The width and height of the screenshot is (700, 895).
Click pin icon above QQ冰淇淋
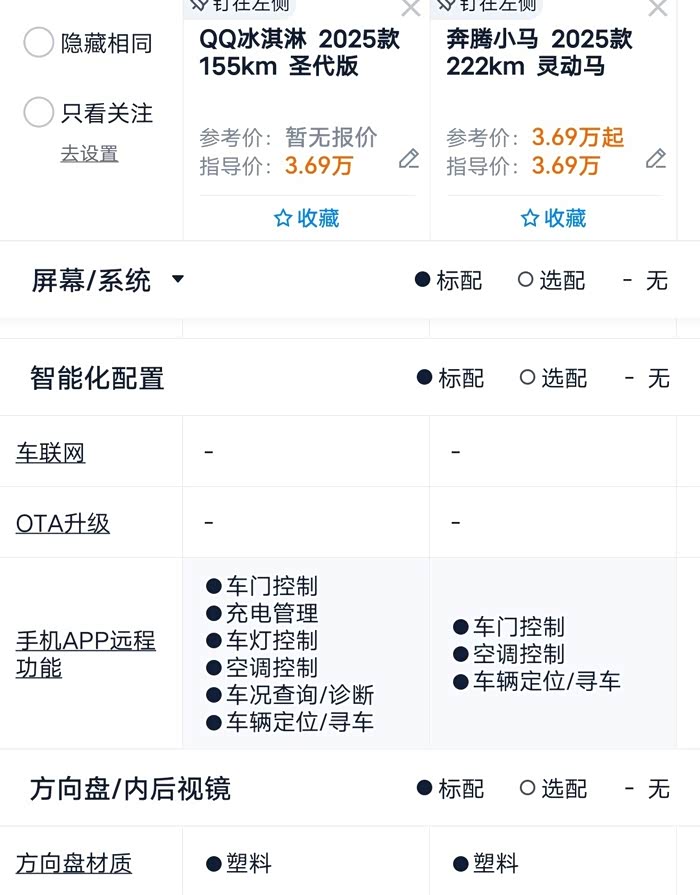click(198, 4)
